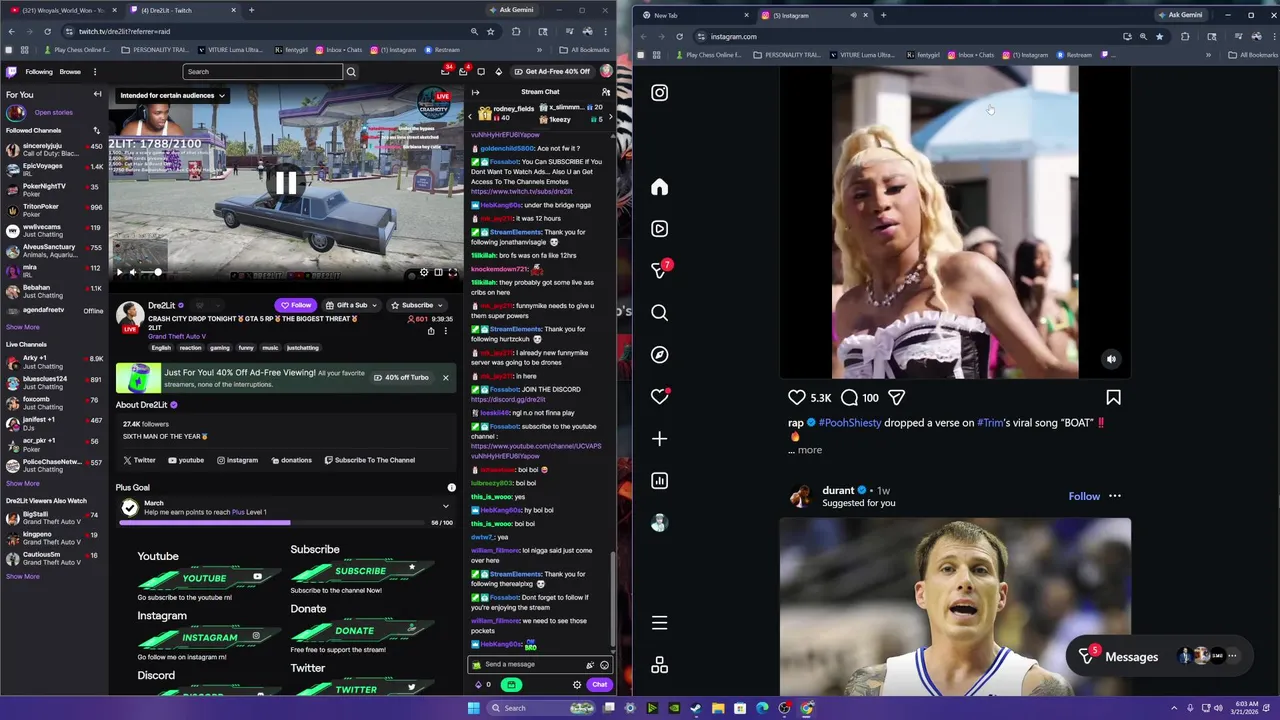Open Twitch Following tab
Image resolution: width=1280 pixels, height=720 pixels.
pyautogui.click(x=39, y=72)
